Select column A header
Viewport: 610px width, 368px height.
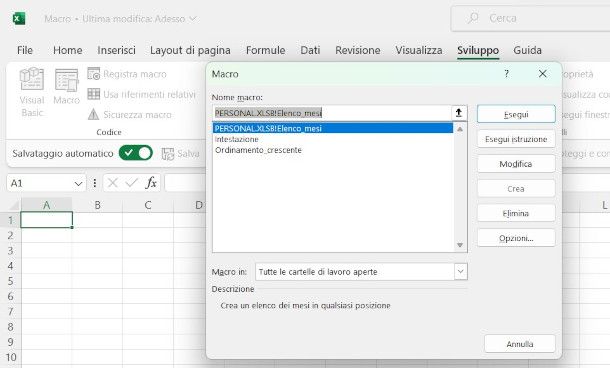coord(46,205)
